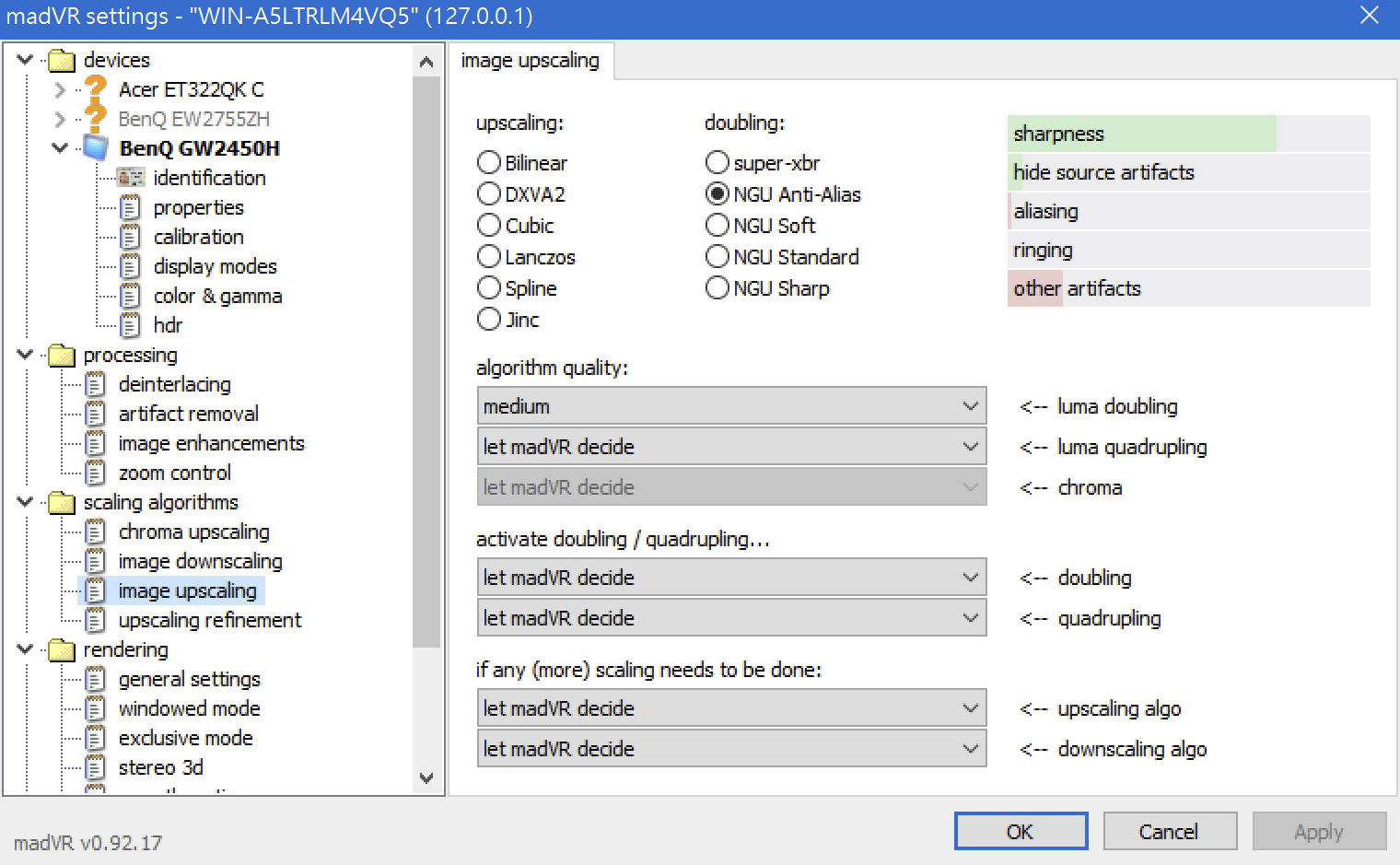Choose Lanczos upscaling option
The height and width of the screenshot is (865, 1400).
pyautogui.click(x=489, y=256)
